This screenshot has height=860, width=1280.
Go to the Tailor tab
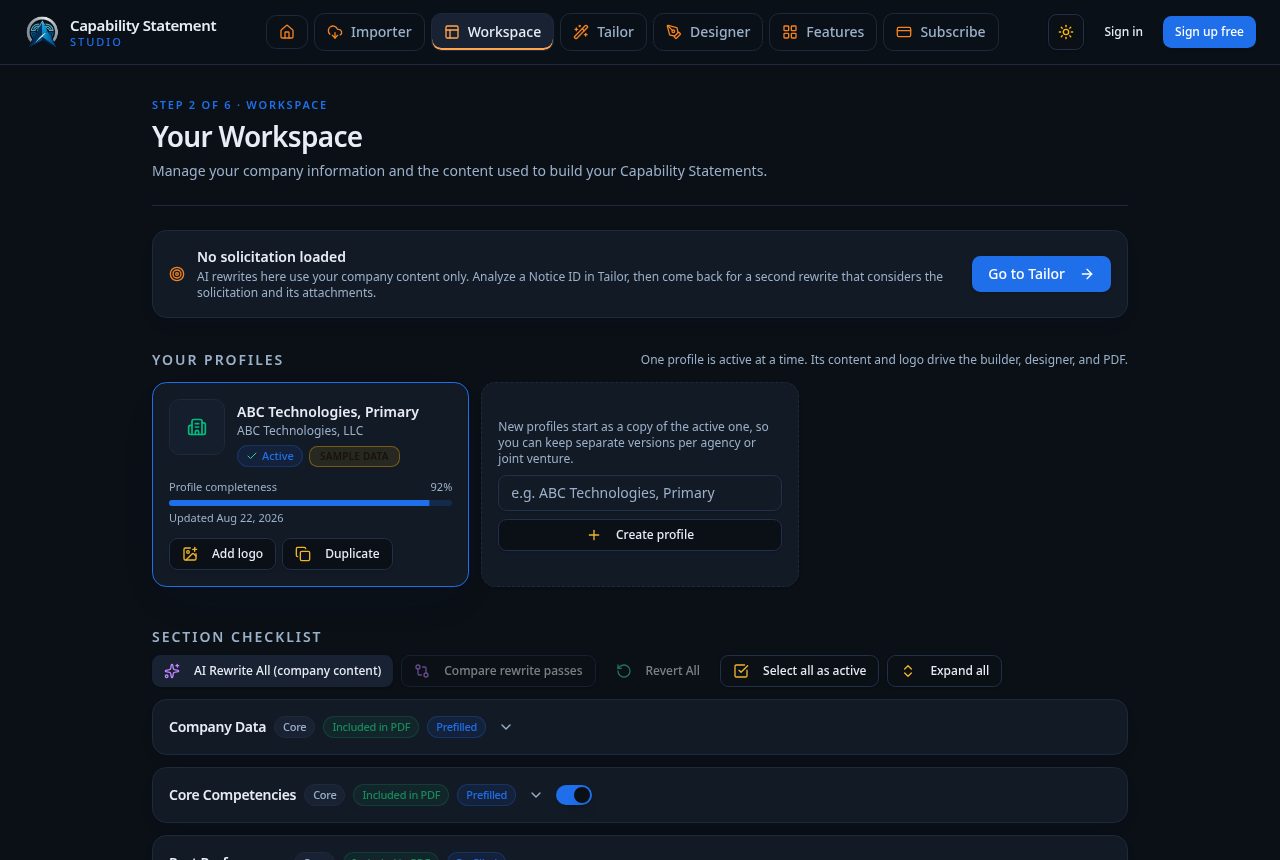tap(603, 32)
